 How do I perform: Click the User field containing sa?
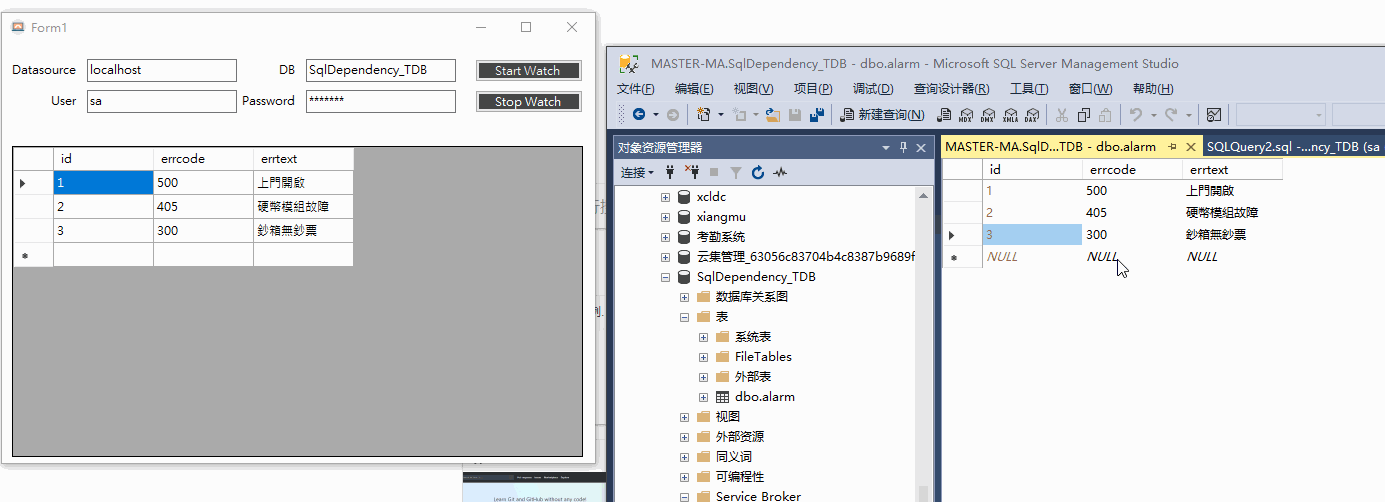162,101
